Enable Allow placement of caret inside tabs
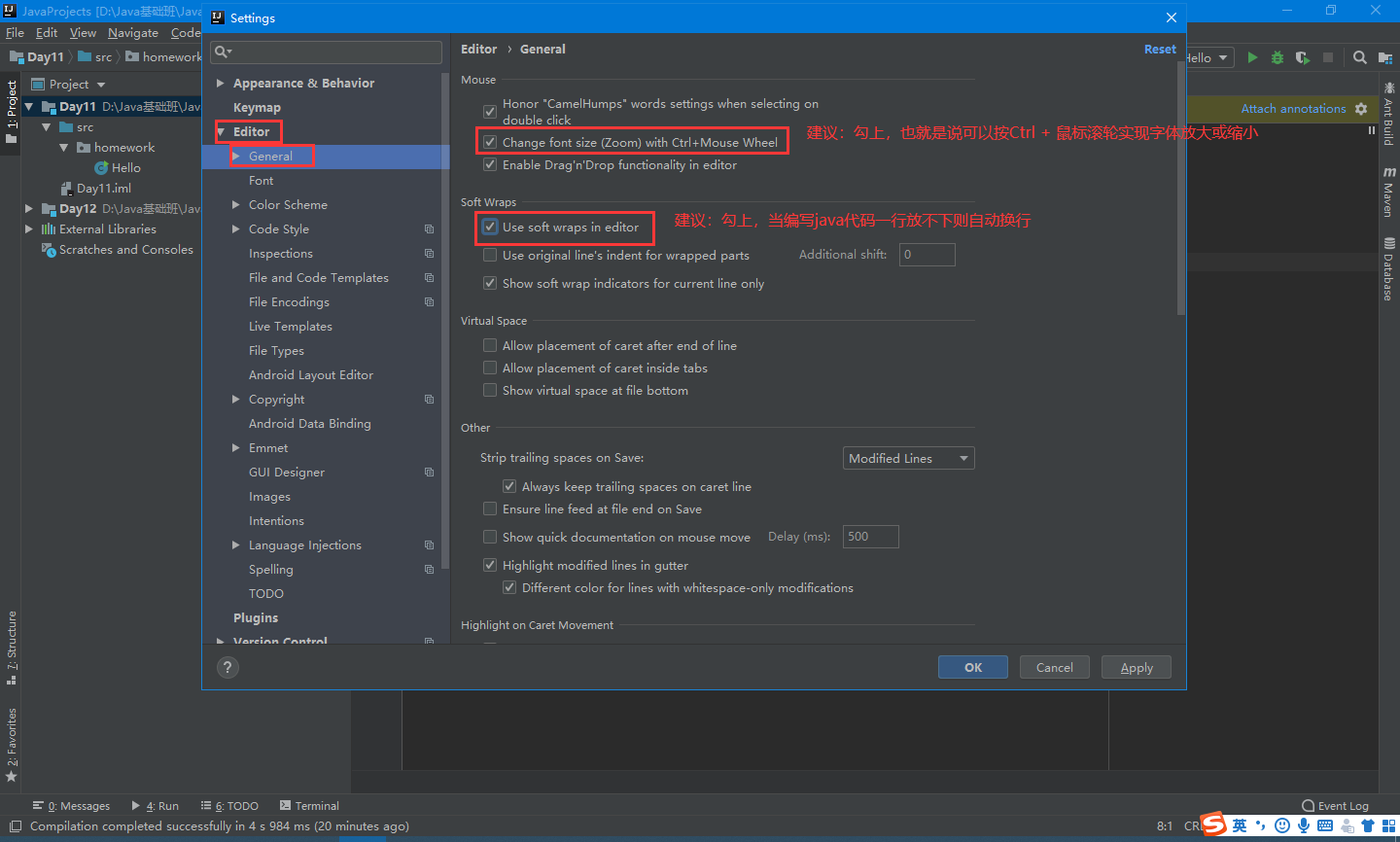Image resolution: width=1400 pixels, height=842 pixels. pos(490,368)
